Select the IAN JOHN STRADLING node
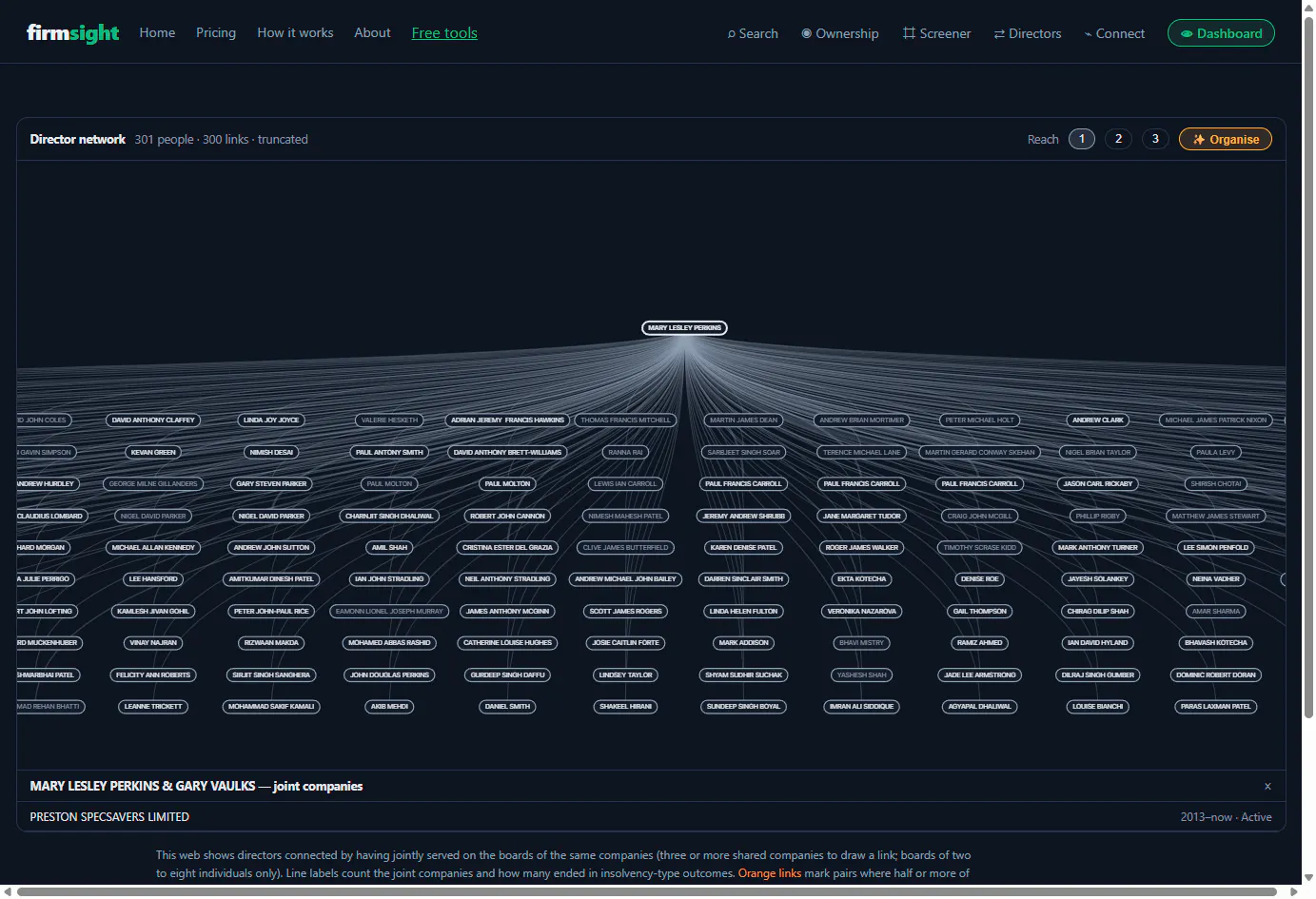This screenshot has width=1316, height=899. tap(389, 578)
